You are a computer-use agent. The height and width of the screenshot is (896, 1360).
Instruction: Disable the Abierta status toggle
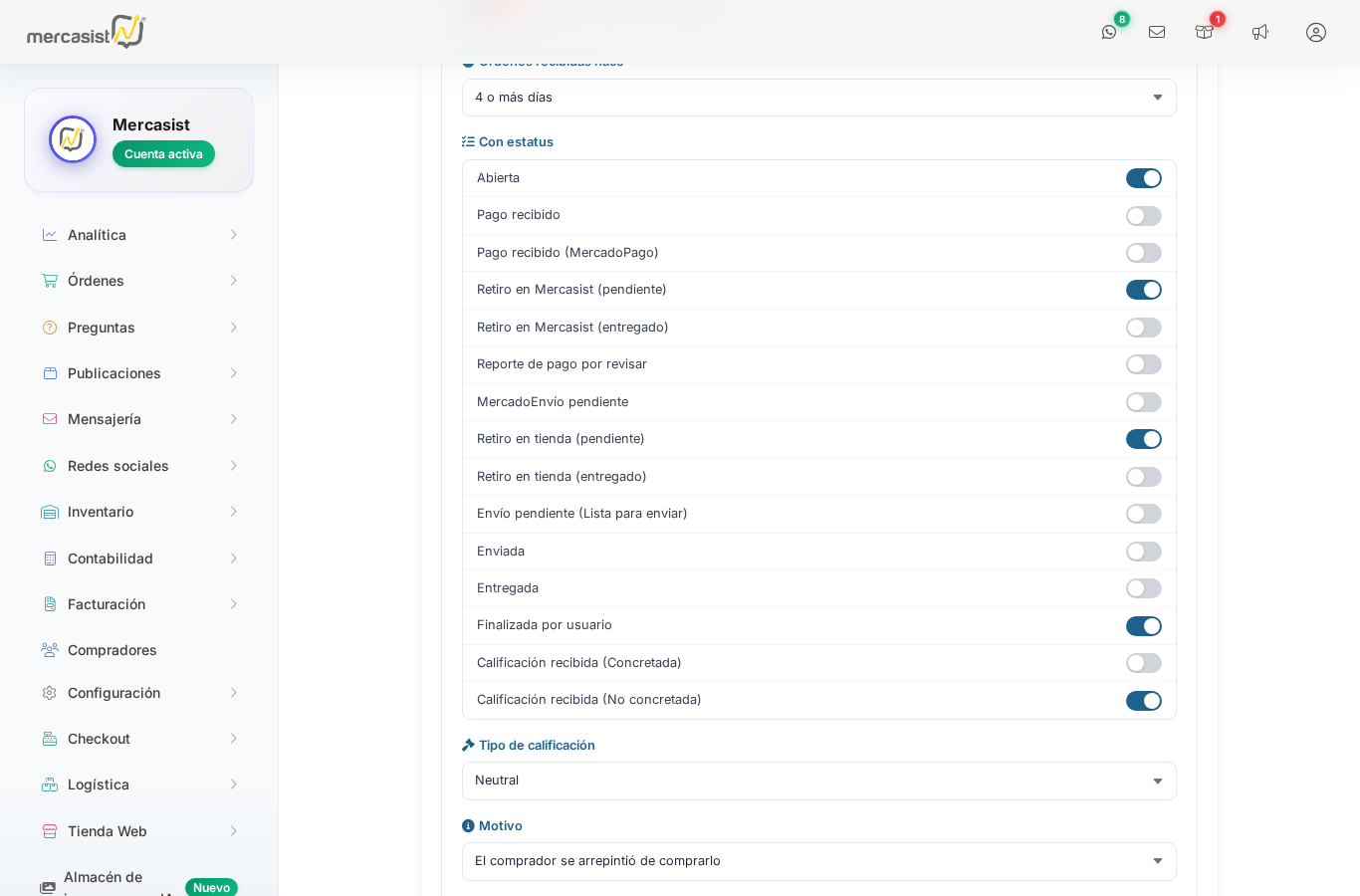click(1143, 178)
